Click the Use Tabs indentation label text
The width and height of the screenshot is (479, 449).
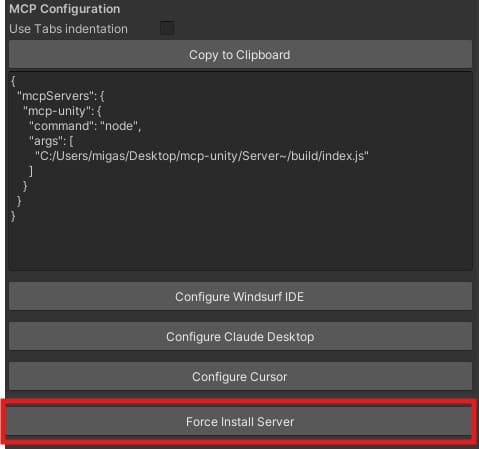point(68,29)
